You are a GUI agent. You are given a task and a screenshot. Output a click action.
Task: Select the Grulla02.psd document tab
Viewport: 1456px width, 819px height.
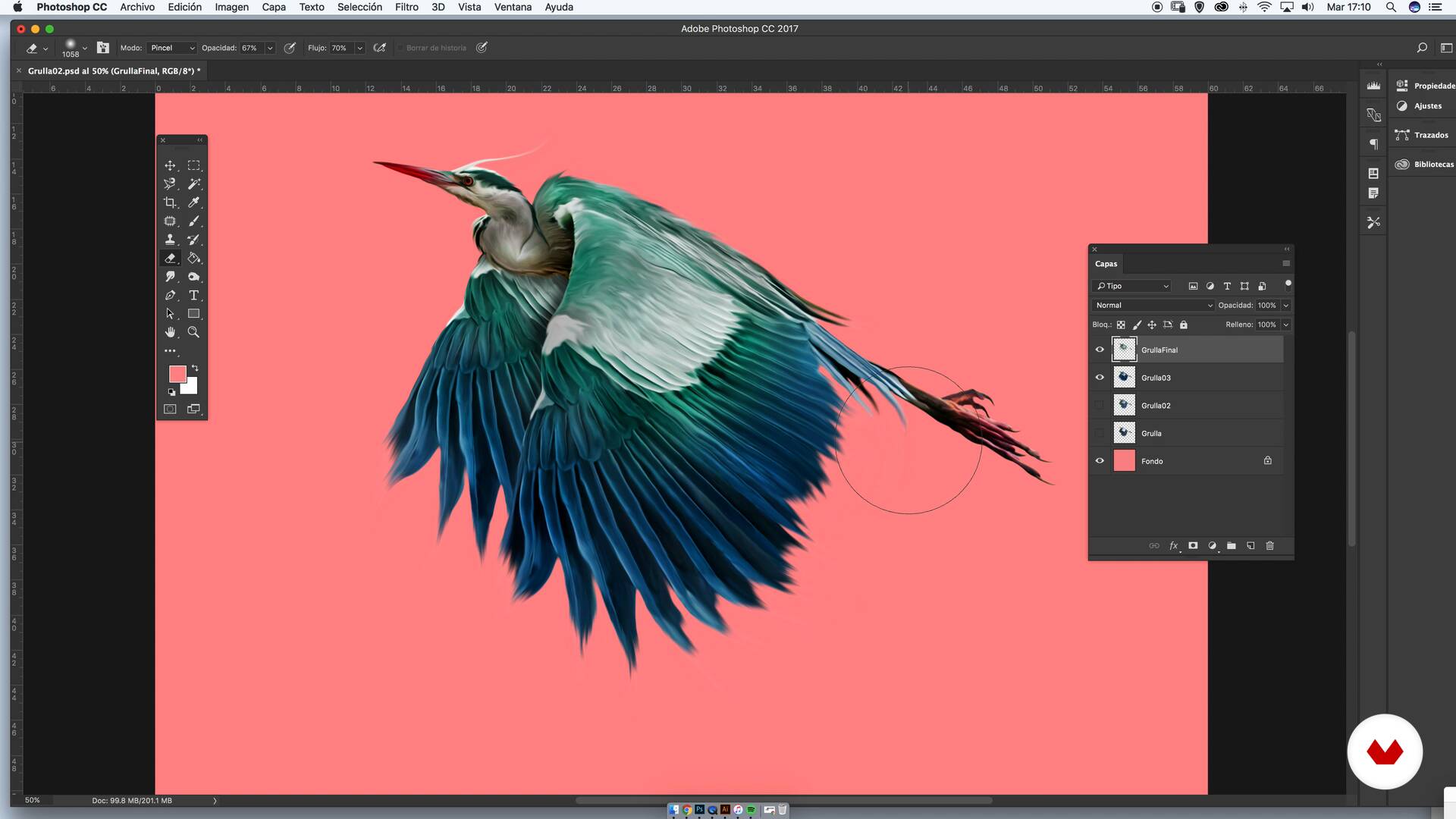[114, 71]
